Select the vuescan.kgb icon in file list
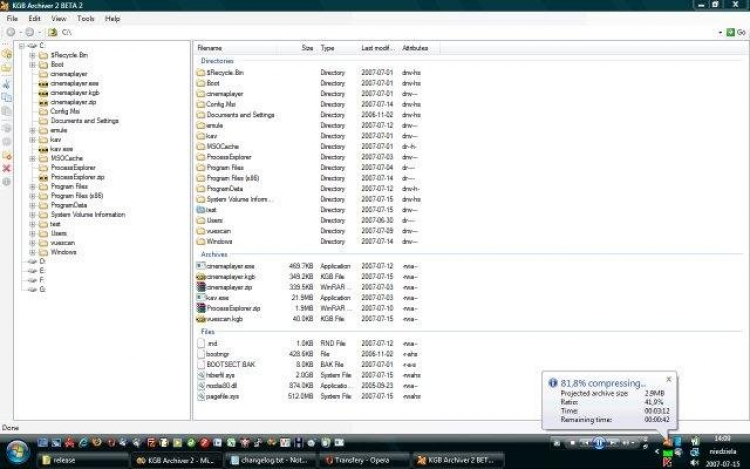 tap(200, 319)
